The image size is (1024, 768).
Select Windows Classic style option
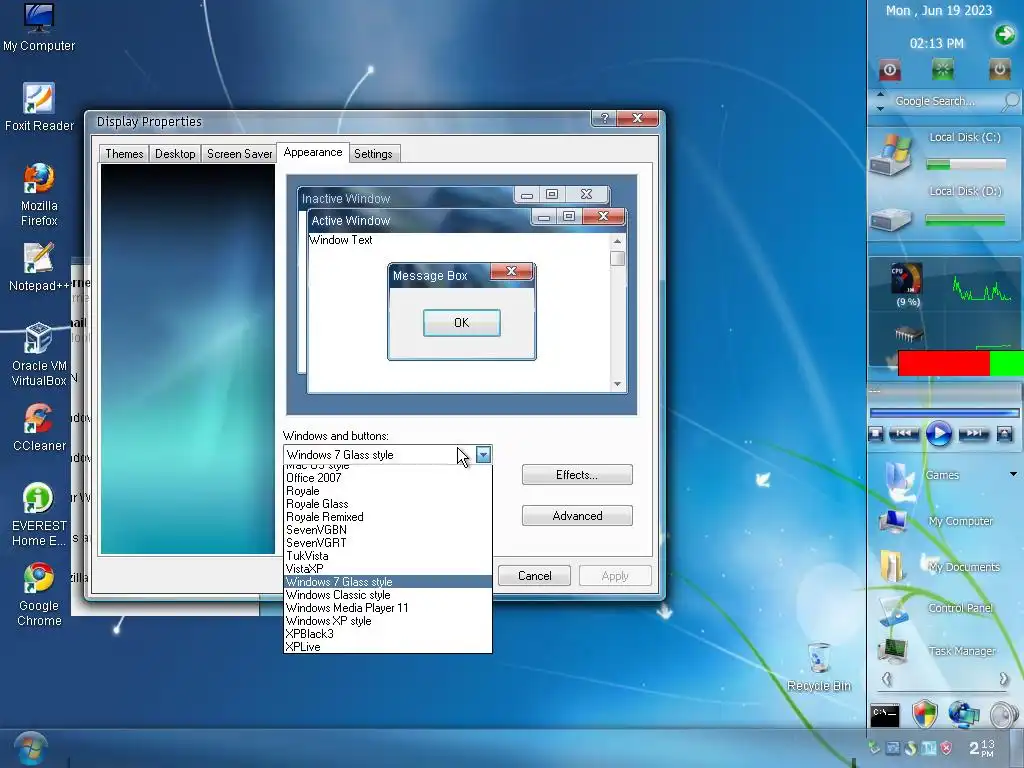click(x=388, y=595)
